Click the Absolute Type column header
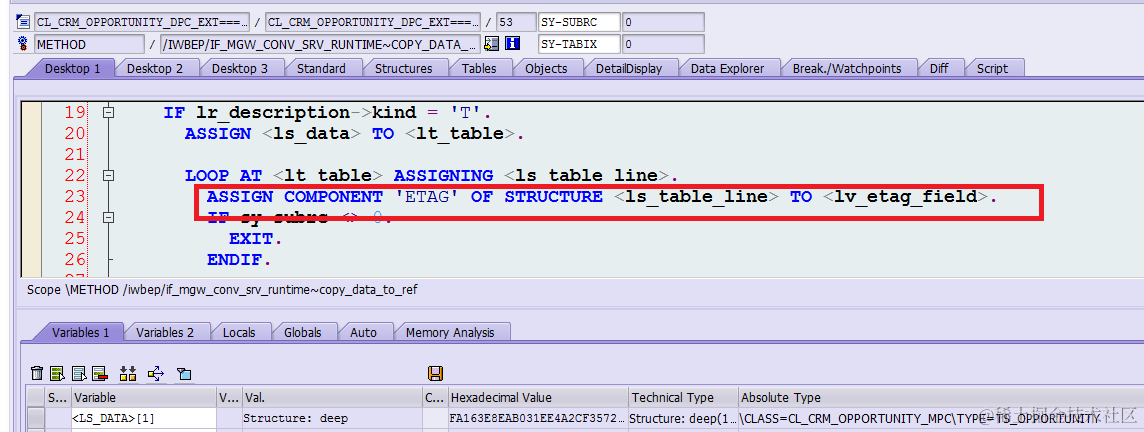Image resolution: width=1144 pixels, height=432 pixels. point(940,398)
